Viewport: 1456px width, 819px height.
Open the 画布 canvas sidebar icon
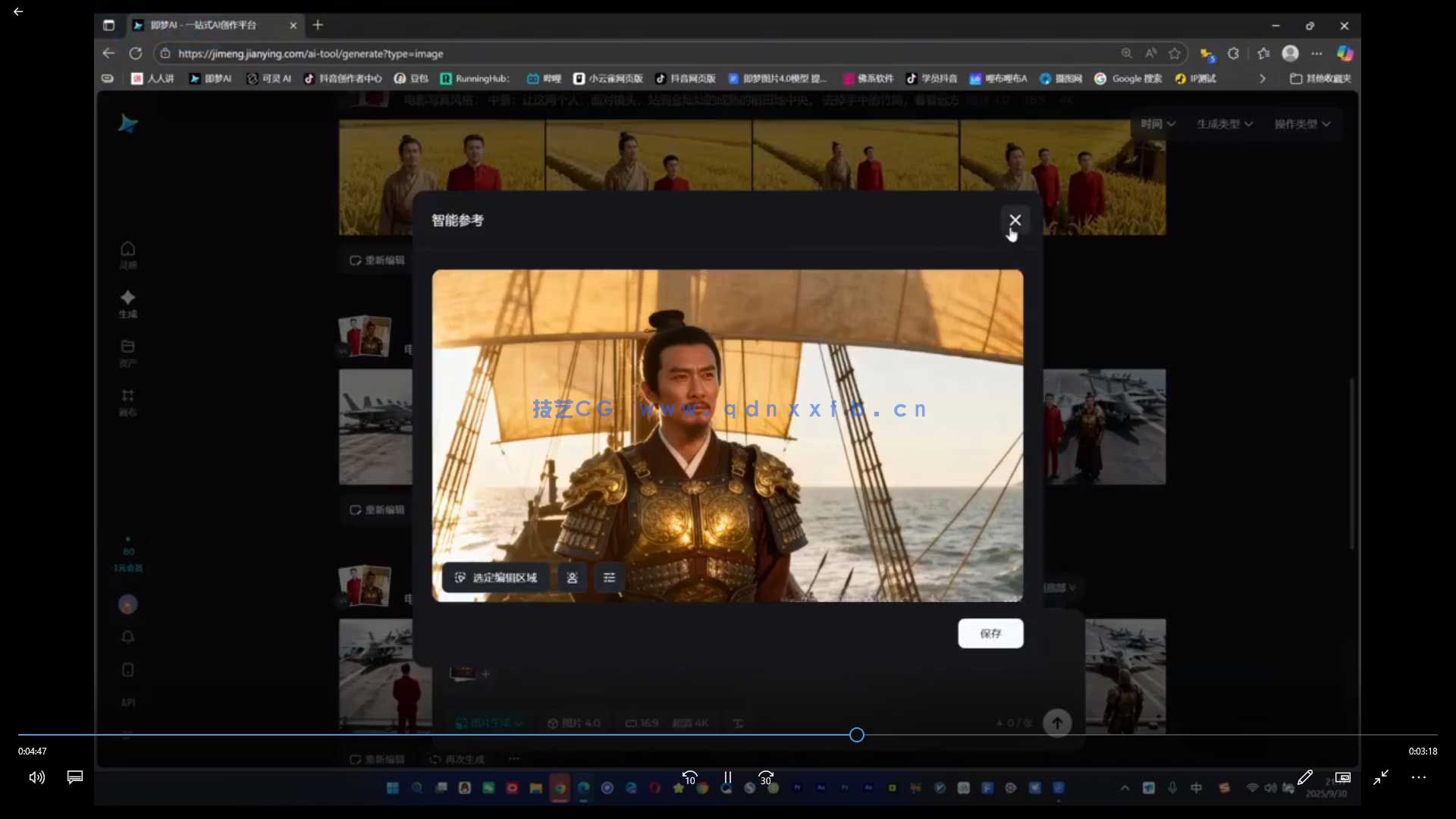tap(127, 397)
